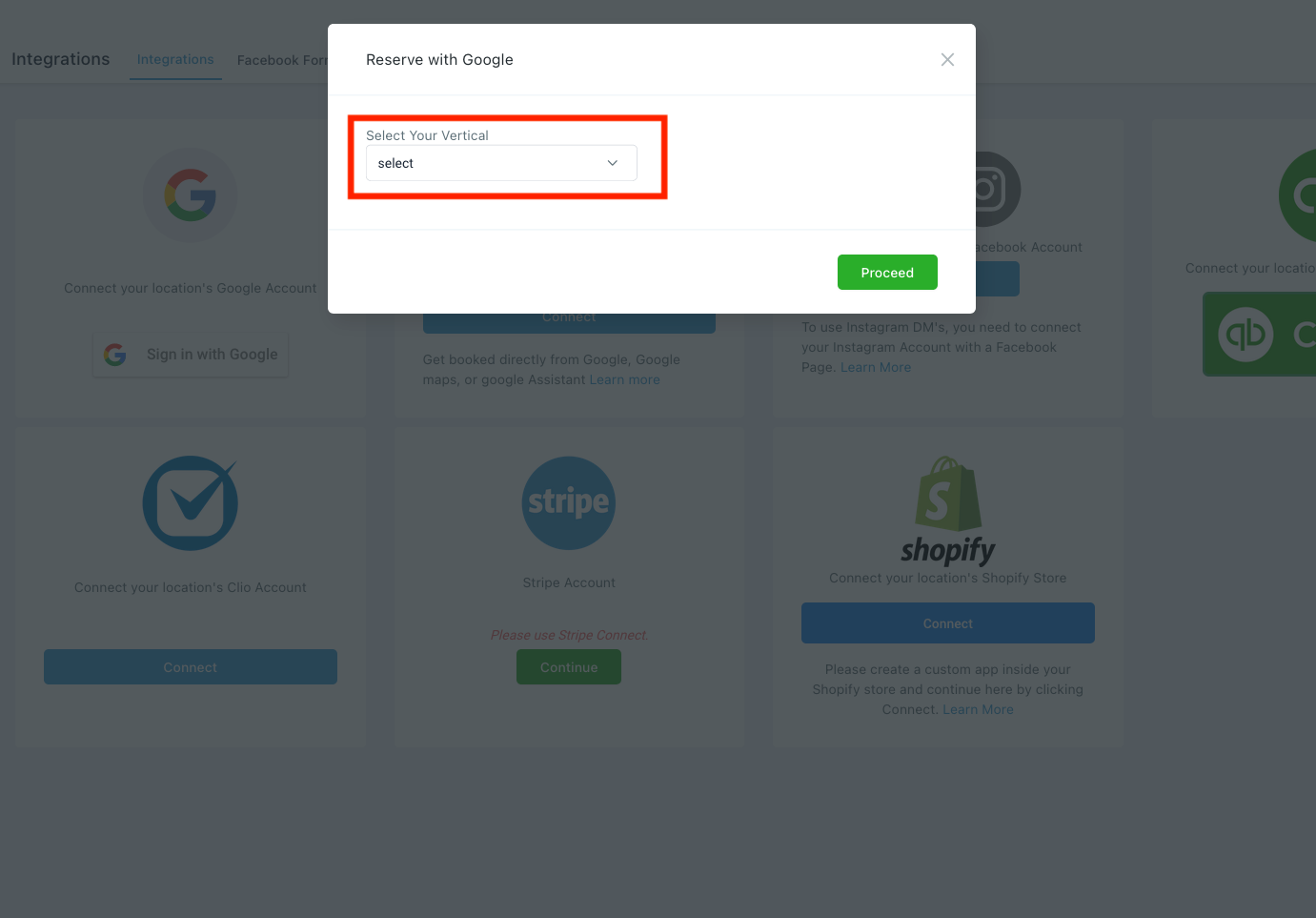Click the Google G logo icon

pos(191,195)
